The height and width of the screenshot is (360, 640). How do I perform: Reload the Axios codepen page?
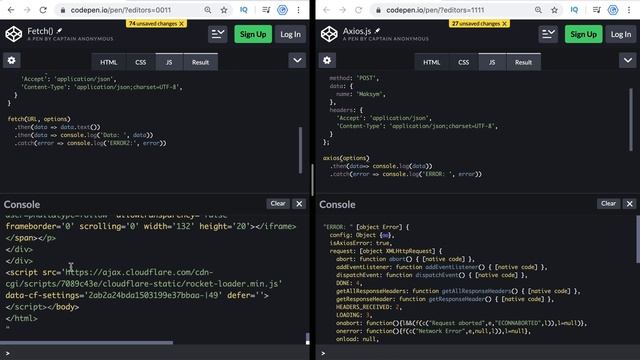pyautogui.click(x=358, y=10)
